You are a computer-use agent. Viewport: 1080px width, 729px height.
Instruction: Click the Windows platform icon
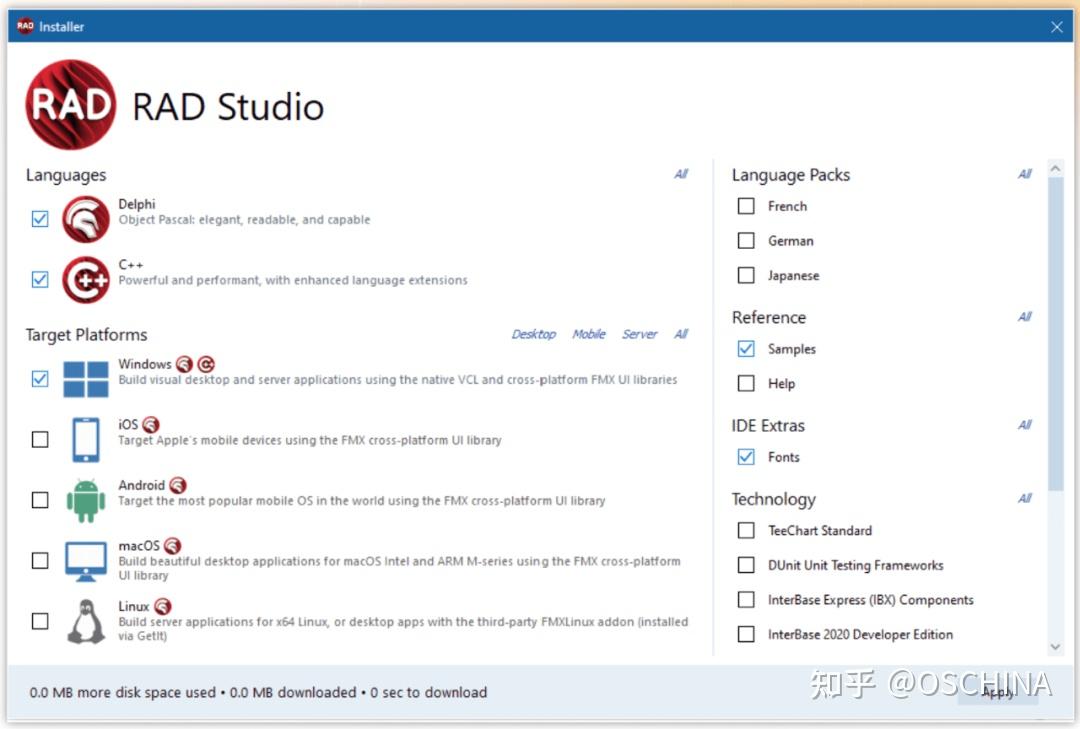[x=85, y=379]
